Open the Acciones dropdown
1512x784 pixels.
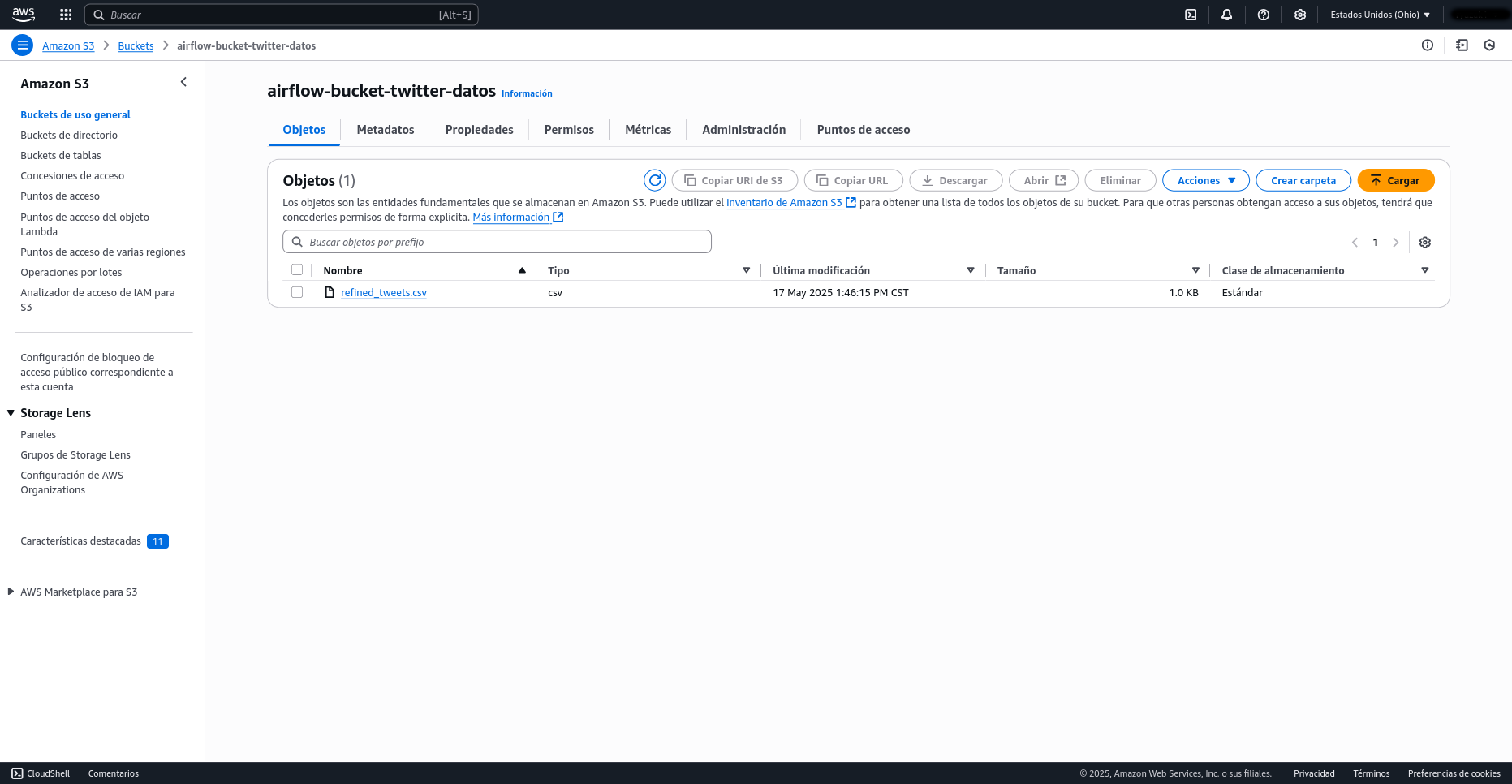(1205, 180)
